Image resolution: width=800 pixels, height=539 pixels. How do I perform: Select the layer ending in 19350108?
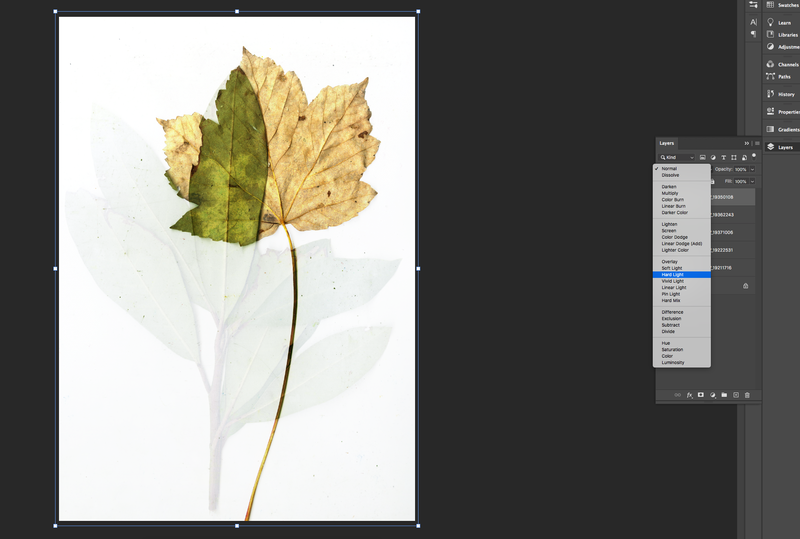(732, 197)
